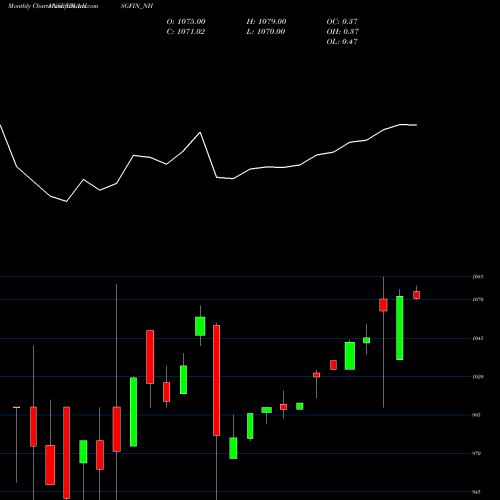
Task: Click the 995 price axis label
Action: (476, 415)
